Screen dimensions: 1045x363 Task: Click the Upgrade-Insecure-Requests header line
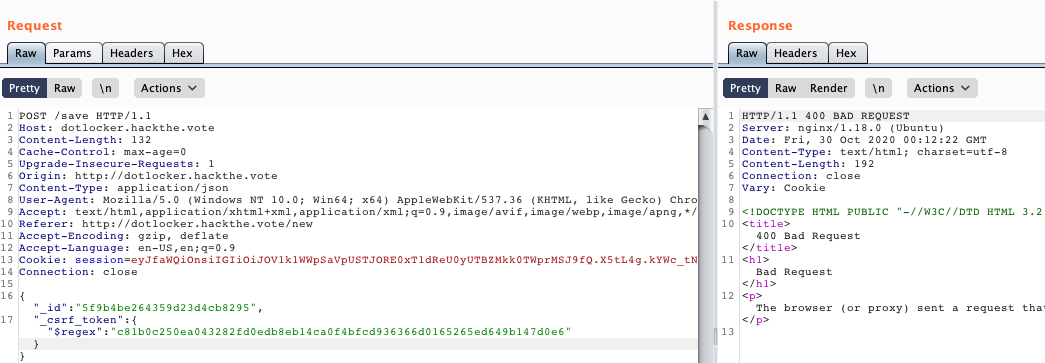117,164
